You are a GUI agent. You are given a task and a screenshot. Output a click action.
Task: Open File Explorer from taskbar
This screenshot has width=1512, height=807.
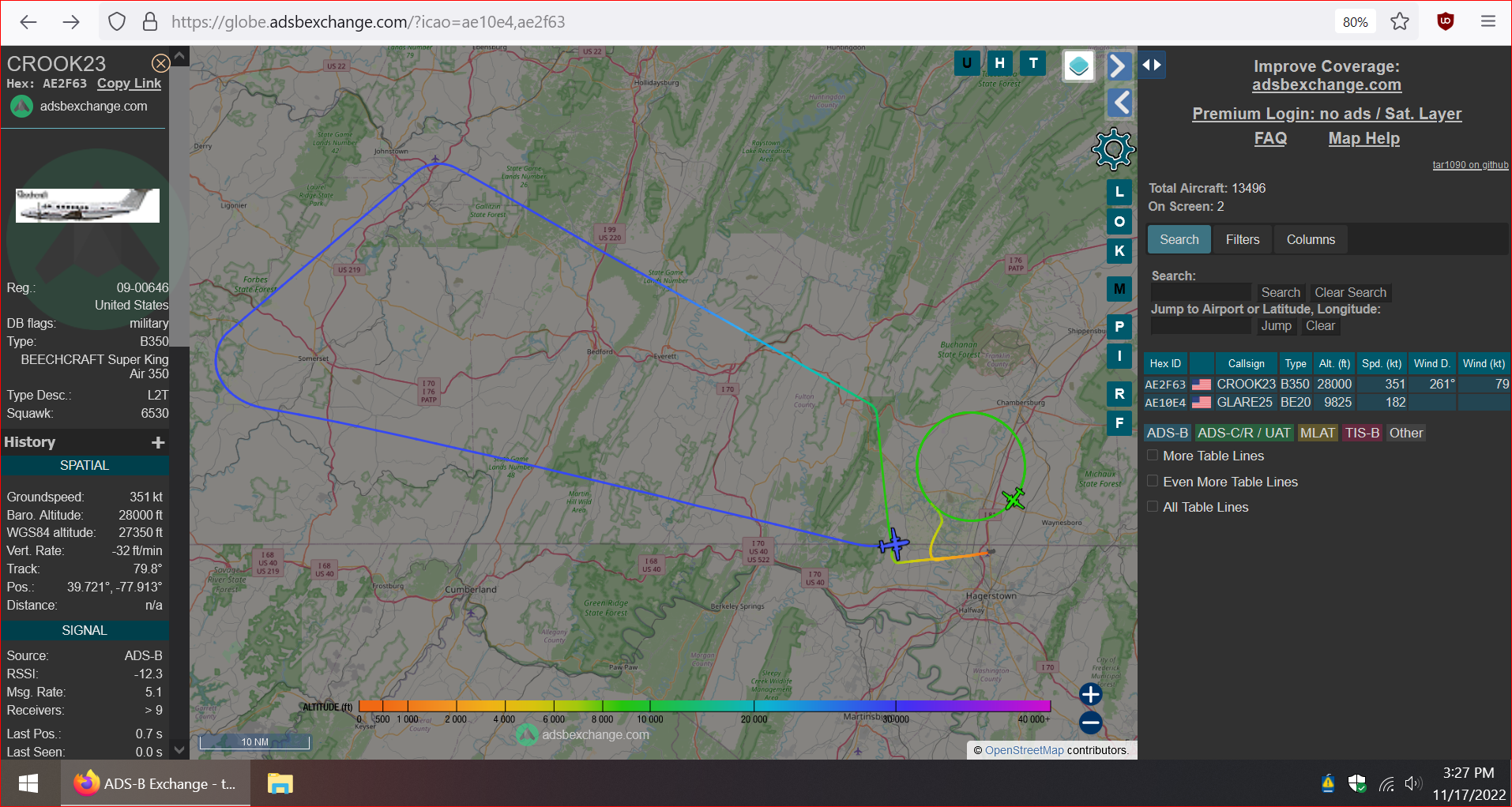280,783
